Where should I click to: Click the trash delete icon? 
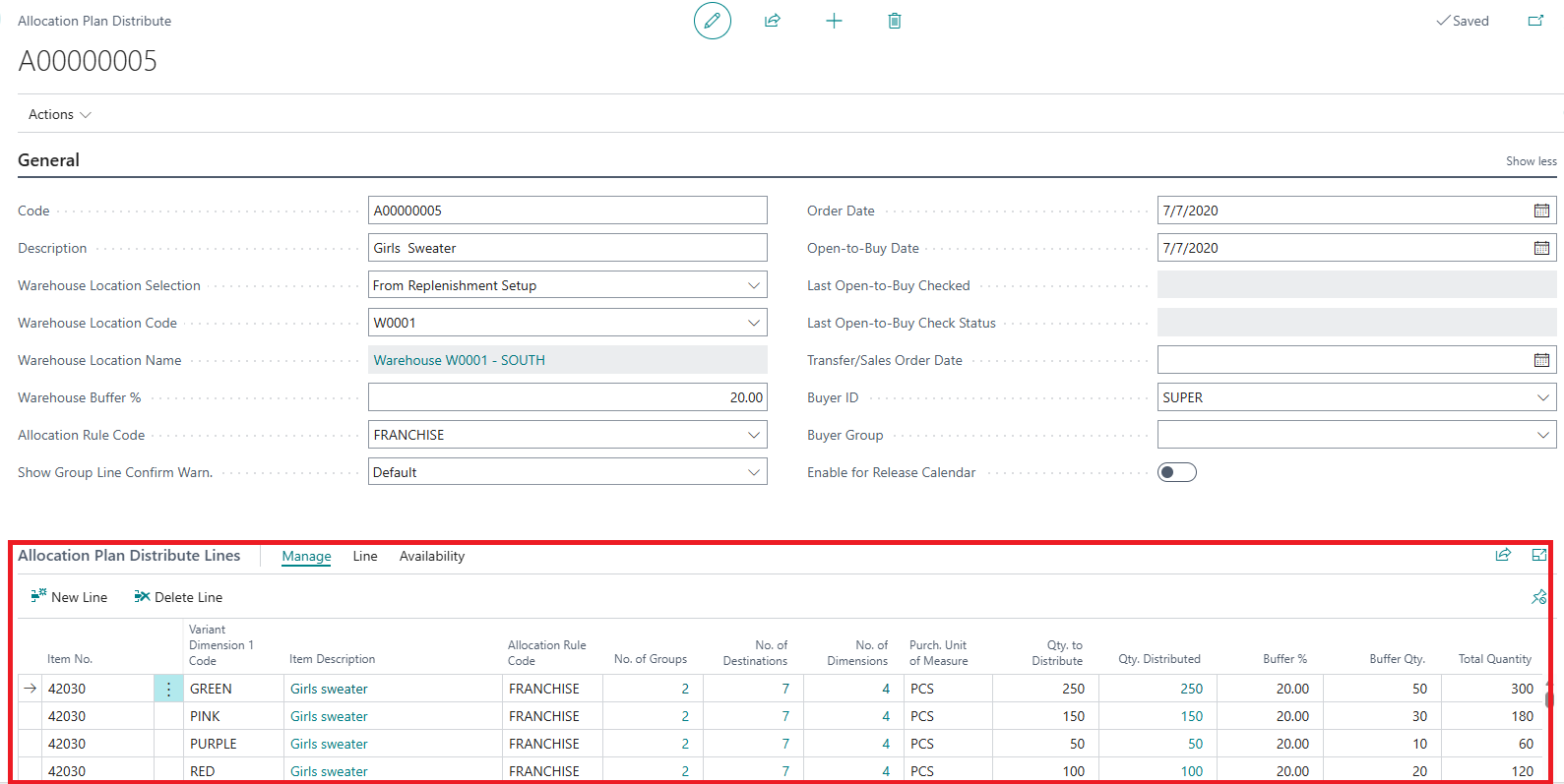tap(894, 21)
